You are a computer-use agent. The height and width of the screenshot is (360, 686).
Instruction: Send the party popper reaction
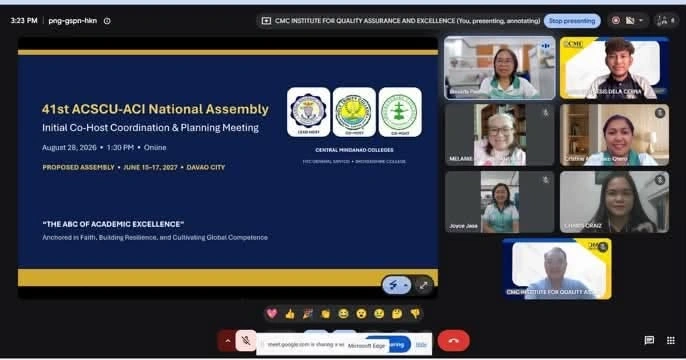coord(308,313)
